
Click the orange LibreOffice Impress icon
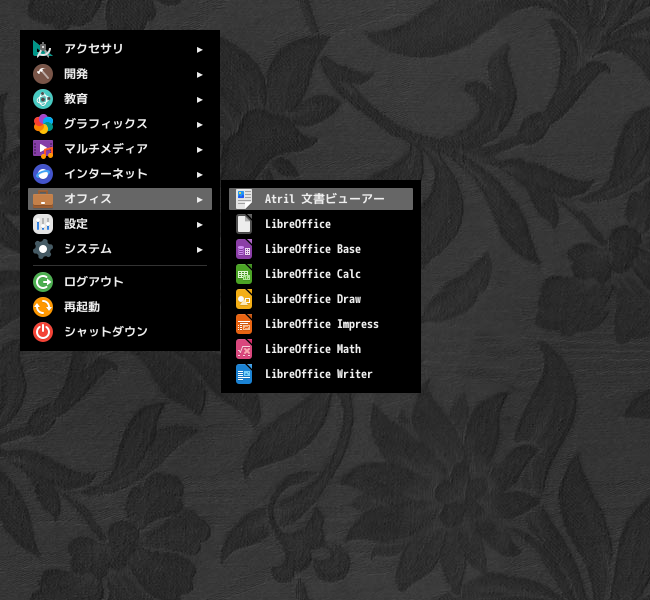244,324
